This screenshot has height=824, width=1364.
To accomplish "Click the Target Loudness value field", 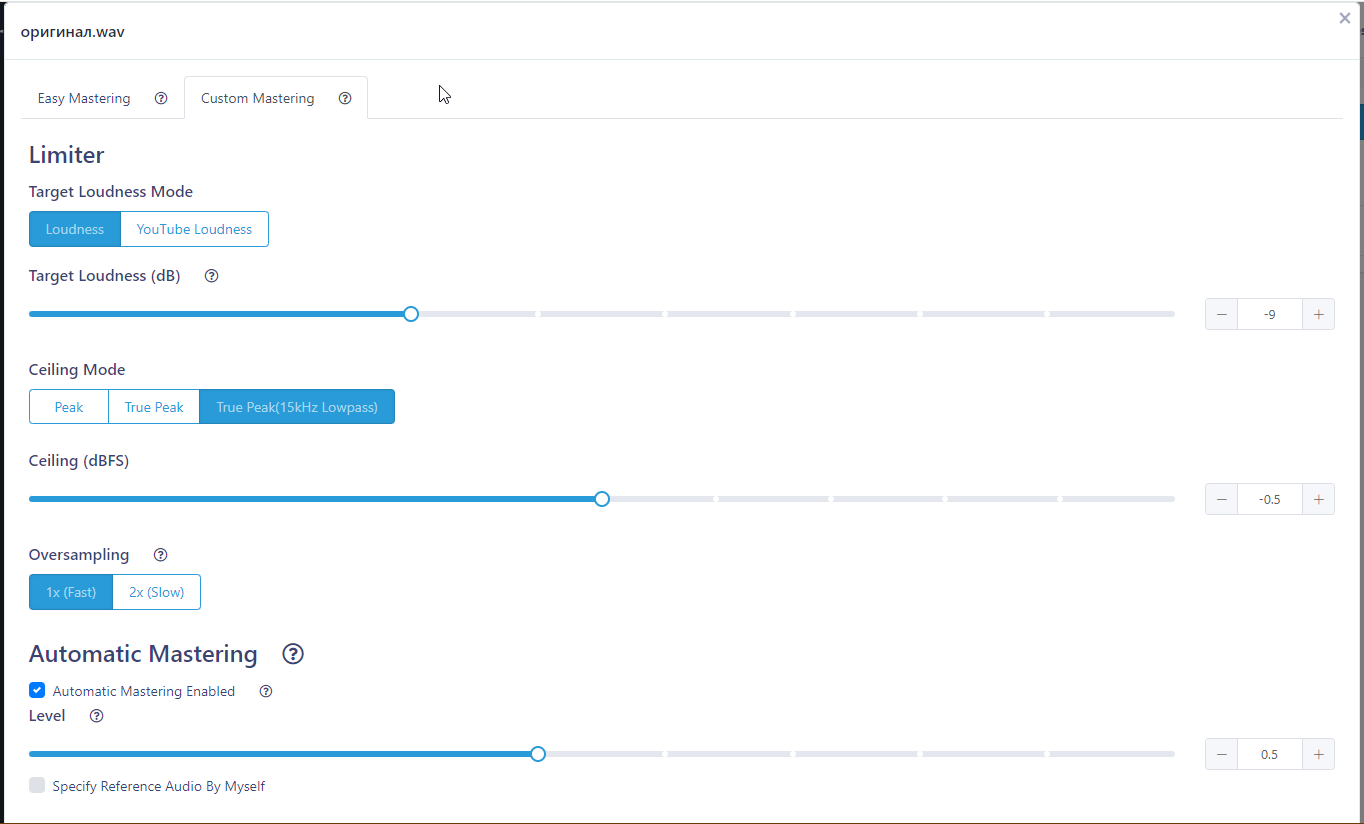I will click(x=1270, y=314).
